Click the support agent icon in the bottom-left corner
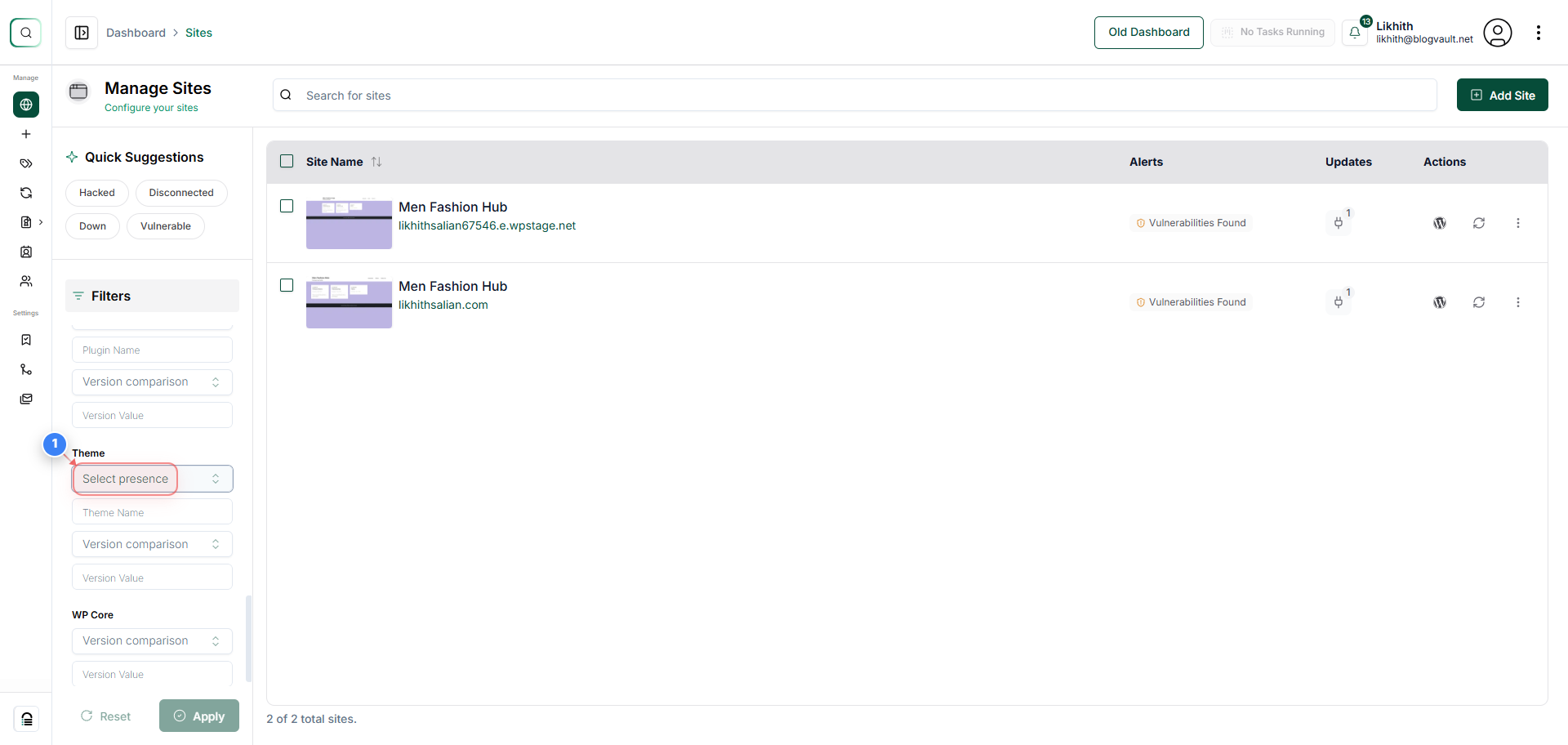 [x=26, y=719]
